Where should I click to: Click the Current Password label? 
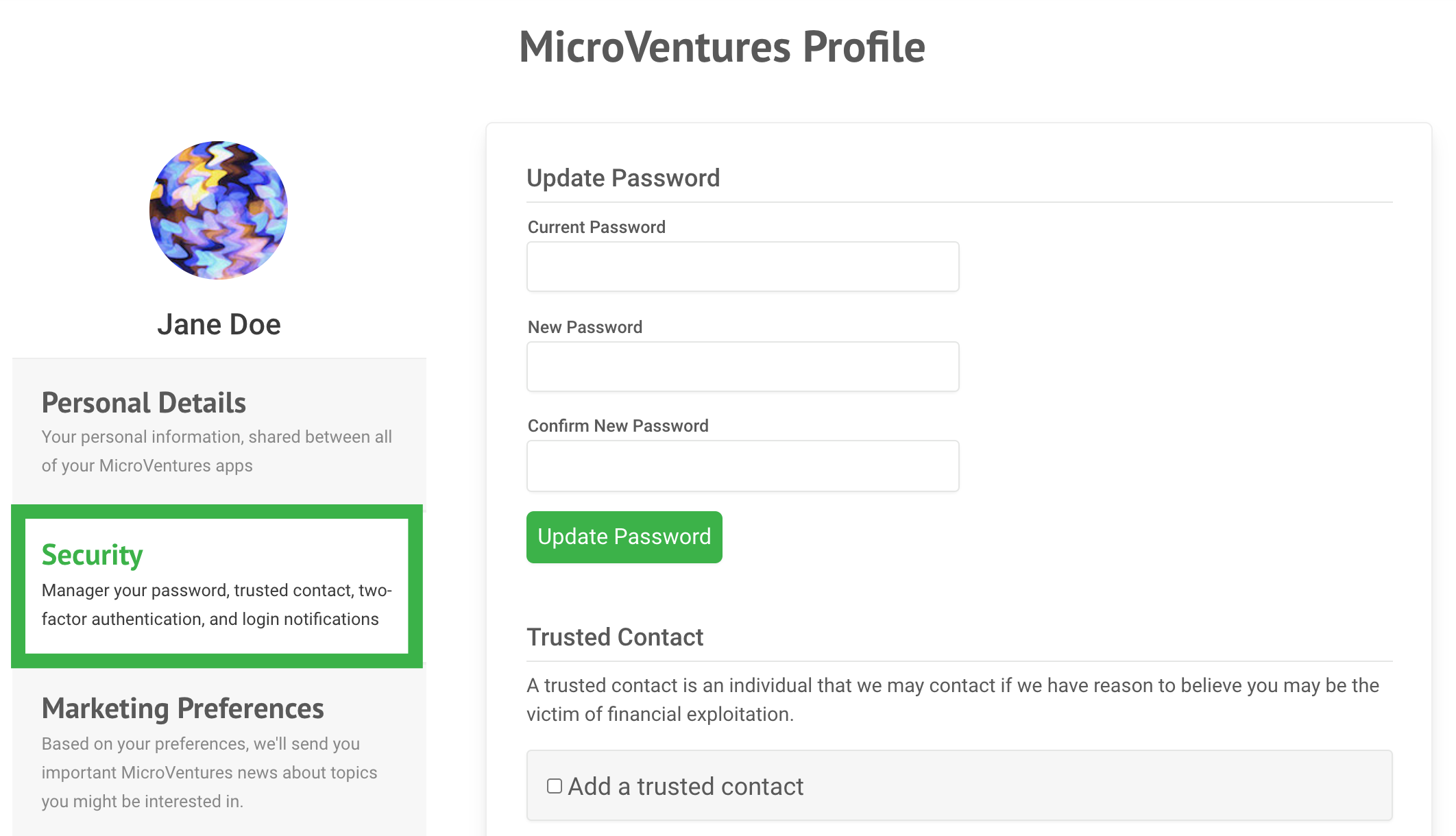click(596, 228)
